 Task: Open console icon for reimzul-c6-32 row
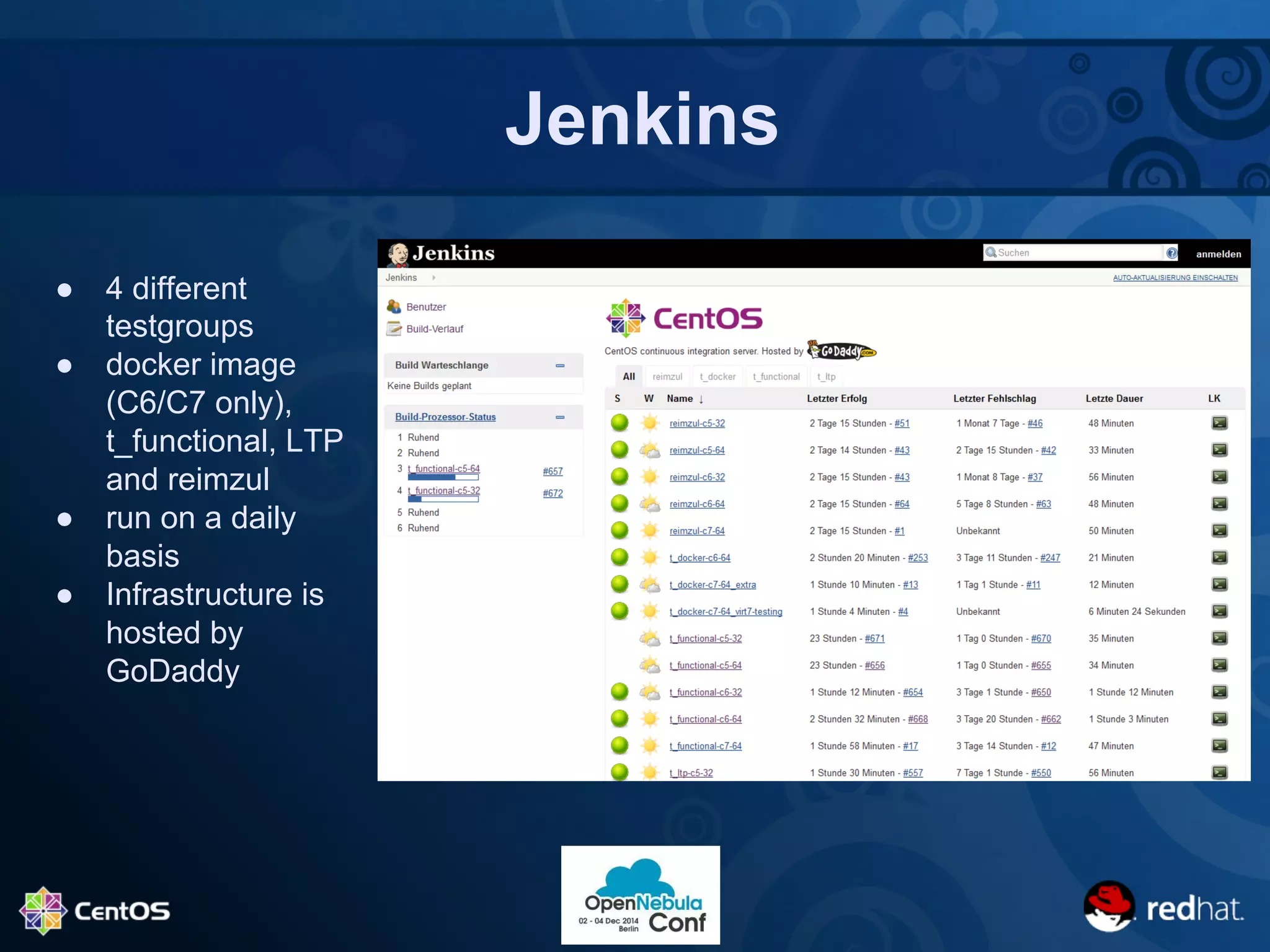tap(1219, 477)
